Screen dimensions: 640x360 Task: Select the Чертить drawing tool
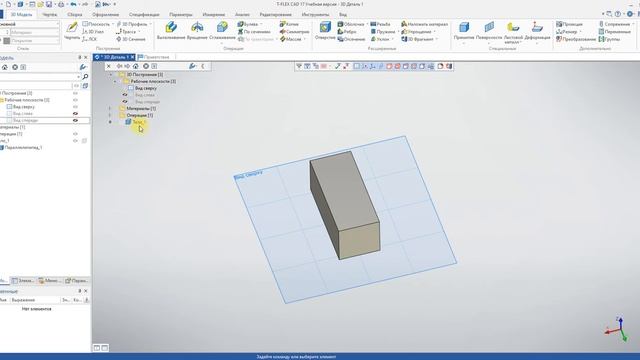click(x=72, y=31)
